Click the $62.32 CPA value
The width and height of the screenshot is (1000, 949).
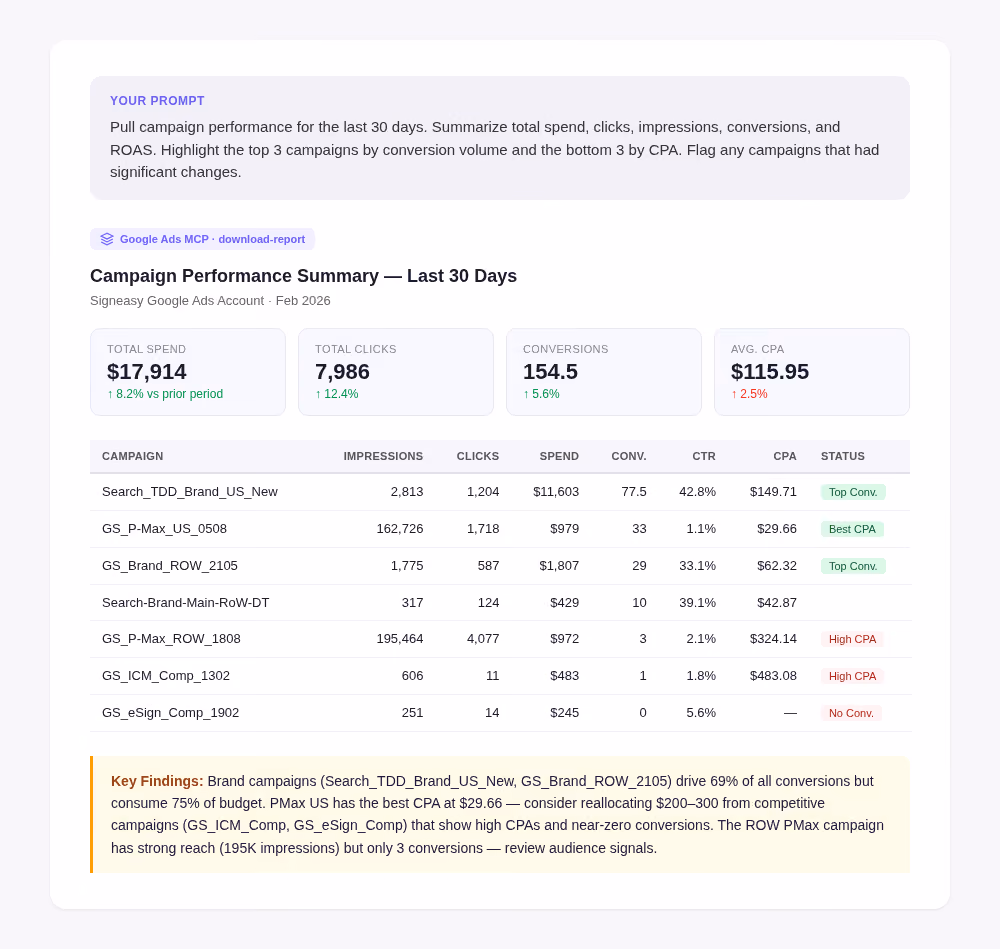(777, 566)
